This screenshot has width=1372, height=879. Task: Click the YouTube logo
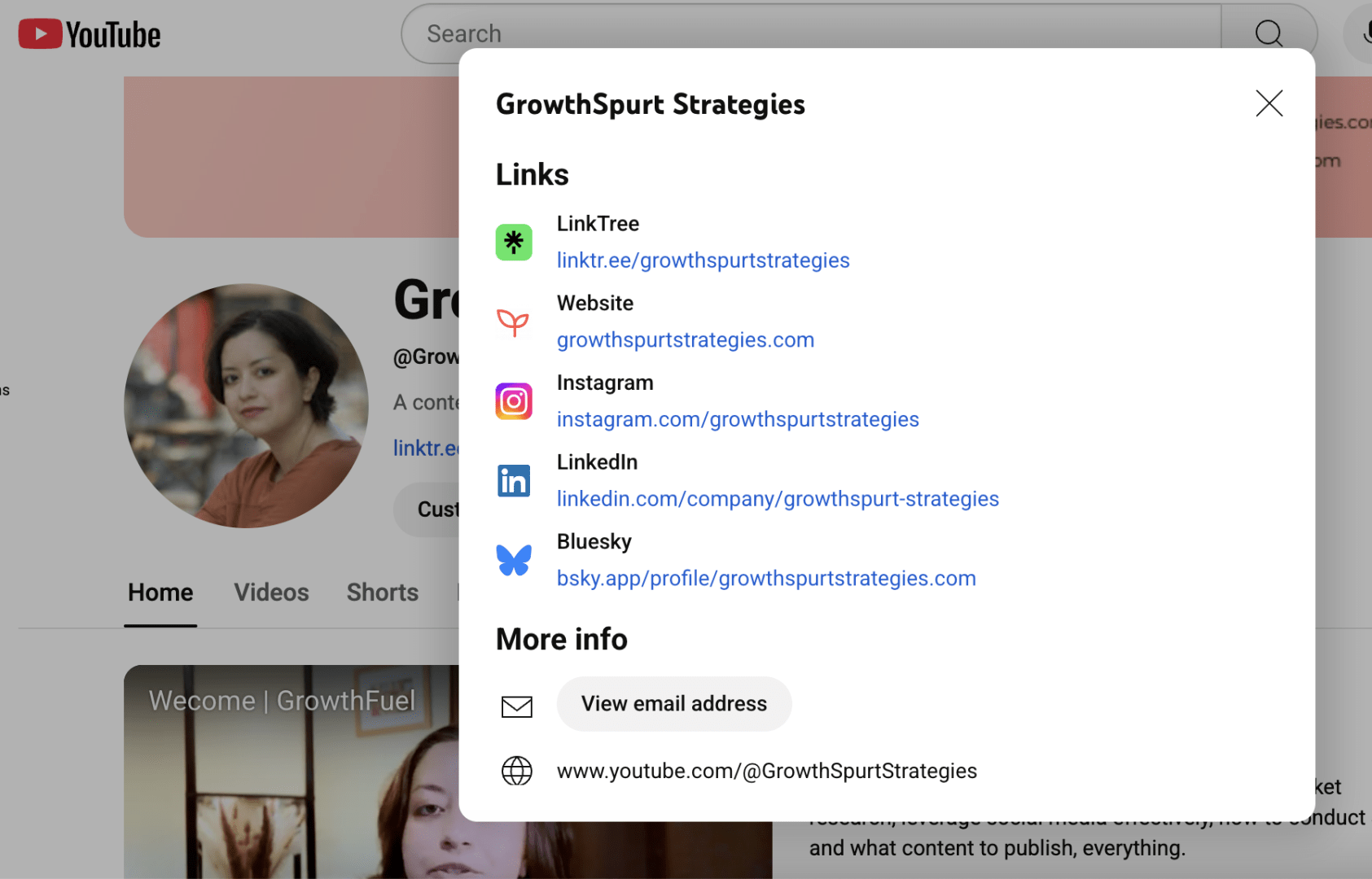[x=90, y=34]
